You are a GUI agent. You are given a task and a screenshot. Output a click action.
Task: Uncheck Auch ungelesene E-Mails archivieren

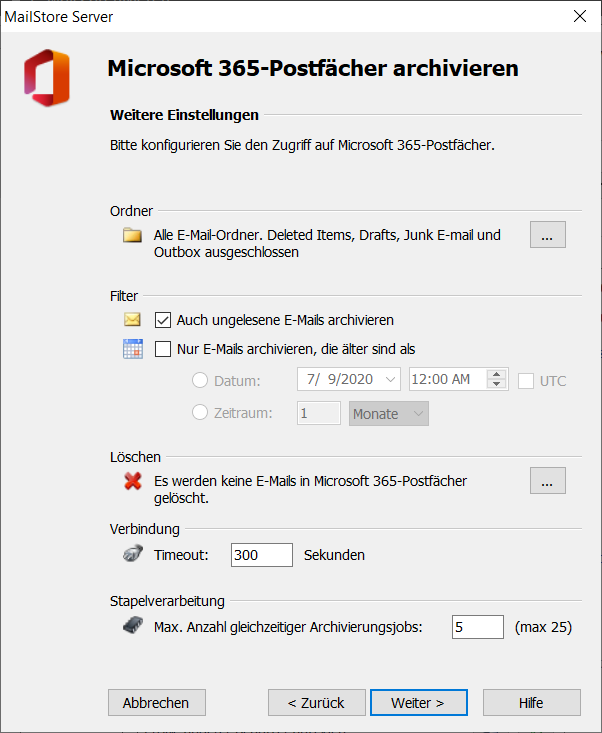click(x=163, y=320)
